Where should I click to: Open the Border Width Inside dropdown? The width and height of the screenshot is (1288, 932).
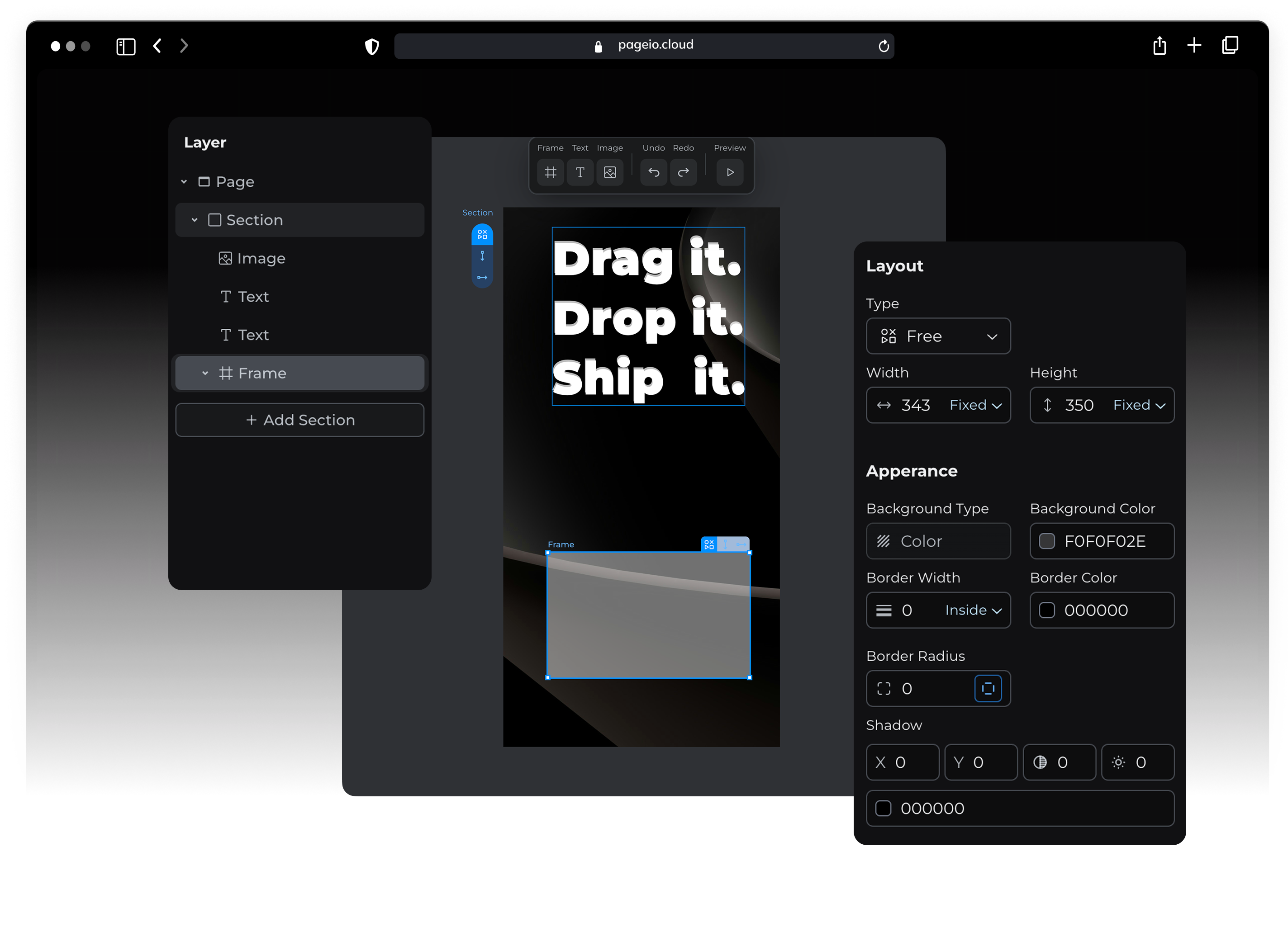click(x=974, y=610)
